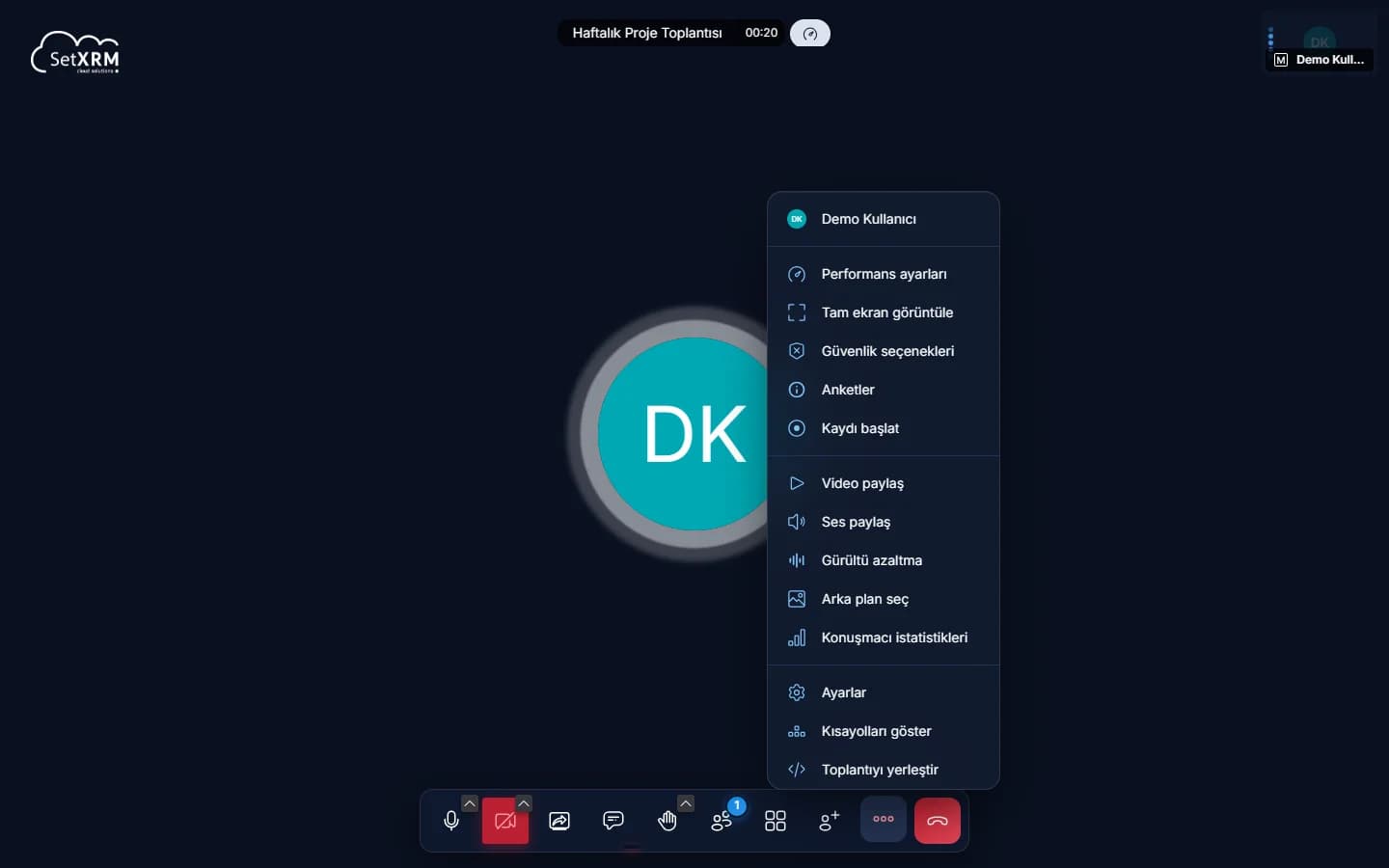Invite people with the add-user icon
This screenshot has width=1389, height=868.
(x=830, y=821)
